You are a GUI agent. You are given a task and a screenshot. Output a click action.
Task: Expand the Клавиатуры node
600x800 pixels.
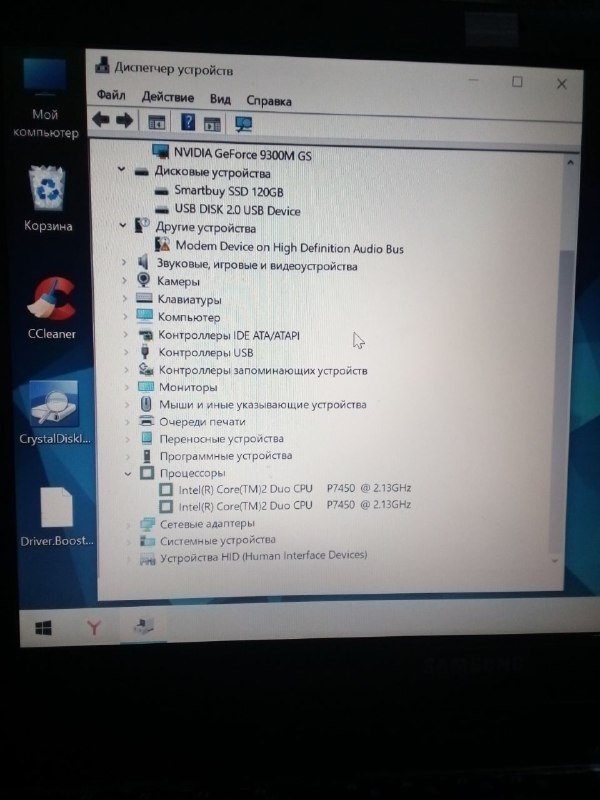[x=124, y=298]
